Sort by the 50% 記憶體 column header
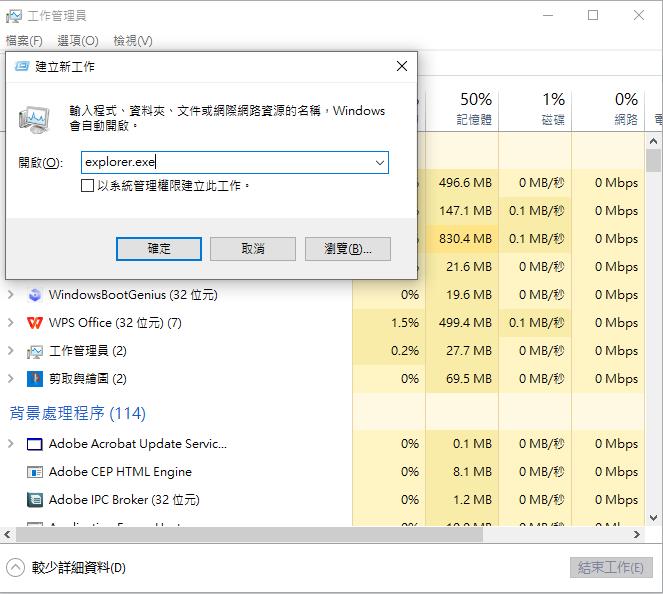The image size is (663, 594). click(463, 109)
